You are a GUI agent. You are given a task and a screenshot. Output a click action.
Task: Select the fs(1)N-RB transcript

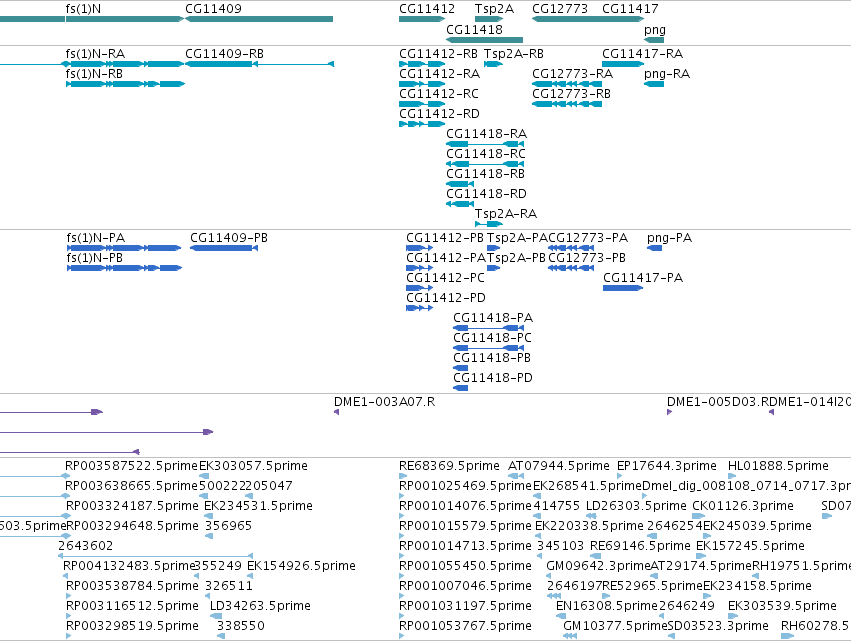coord(125,84)
